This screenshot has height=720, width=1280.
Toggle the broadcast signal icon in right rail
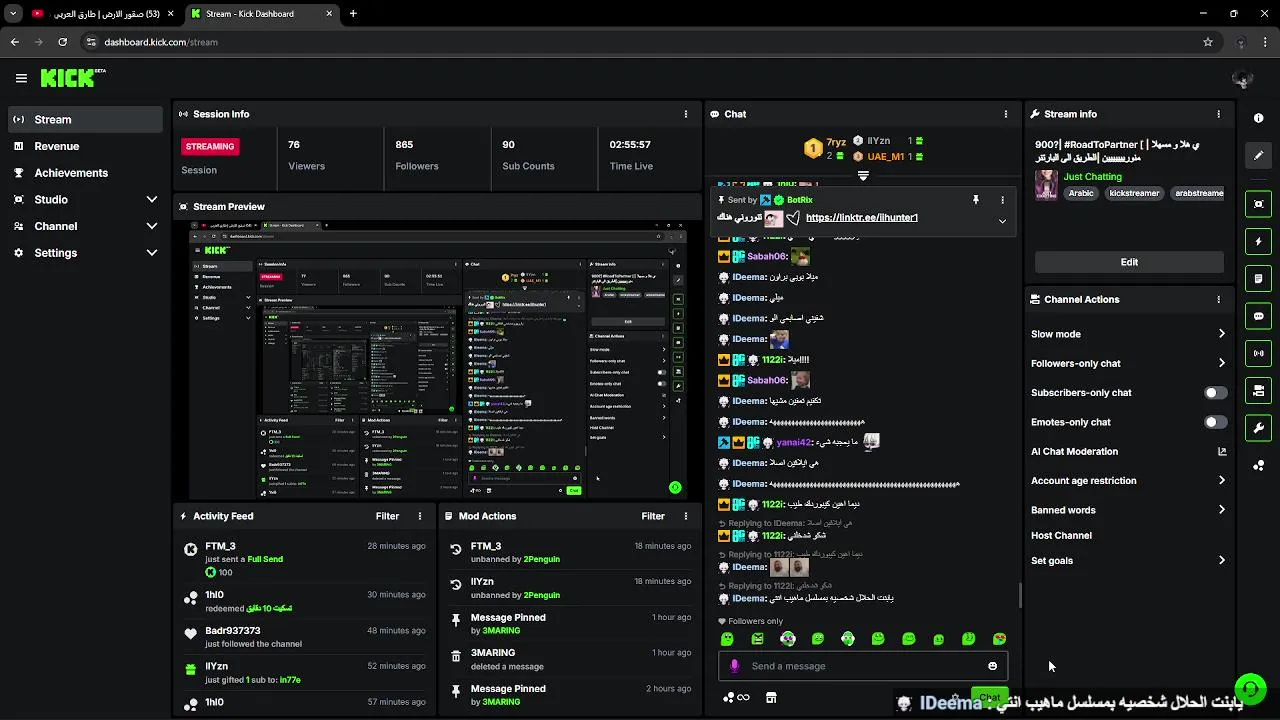coord(1258,353)
